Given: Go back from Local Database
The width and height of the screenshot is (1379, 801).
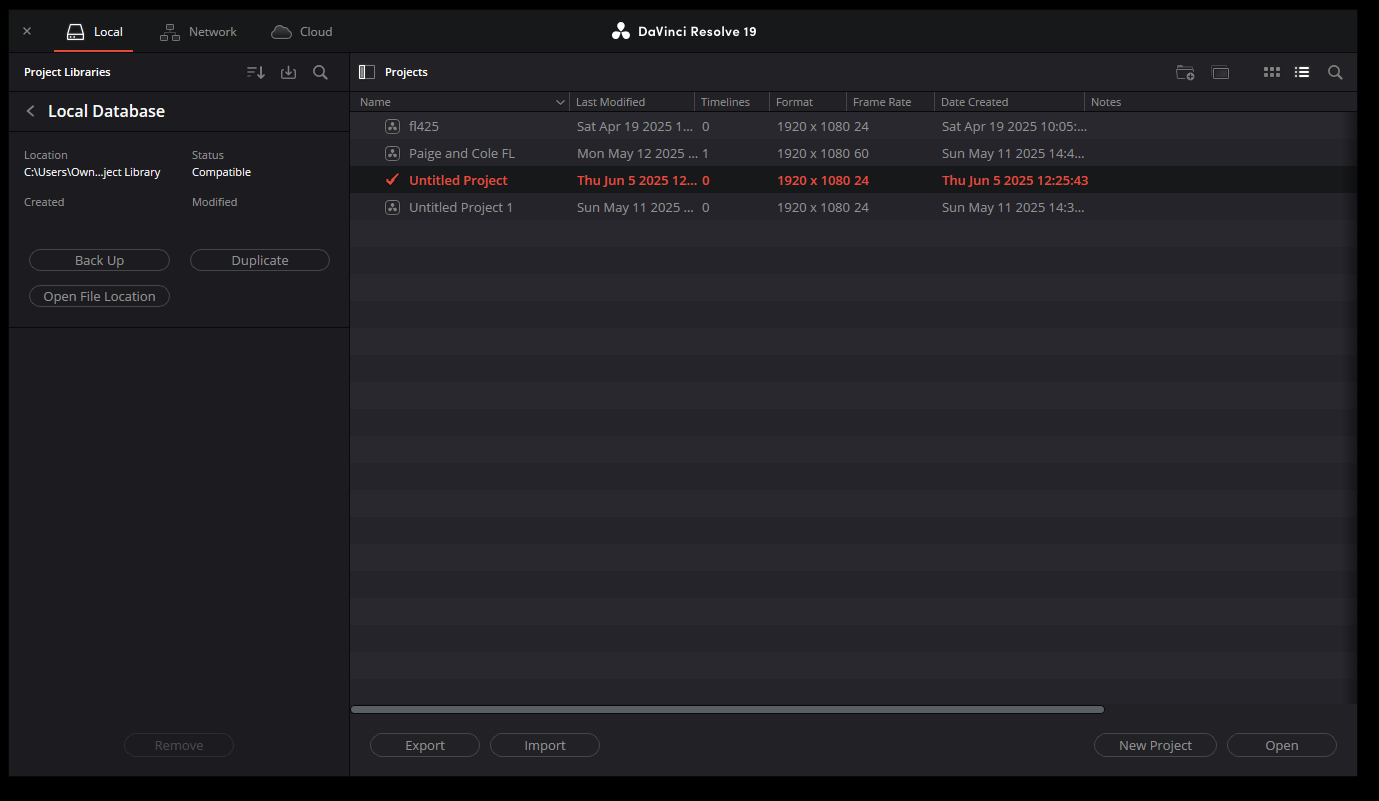Looking at the screenshot, I should [x=31, y=111].
